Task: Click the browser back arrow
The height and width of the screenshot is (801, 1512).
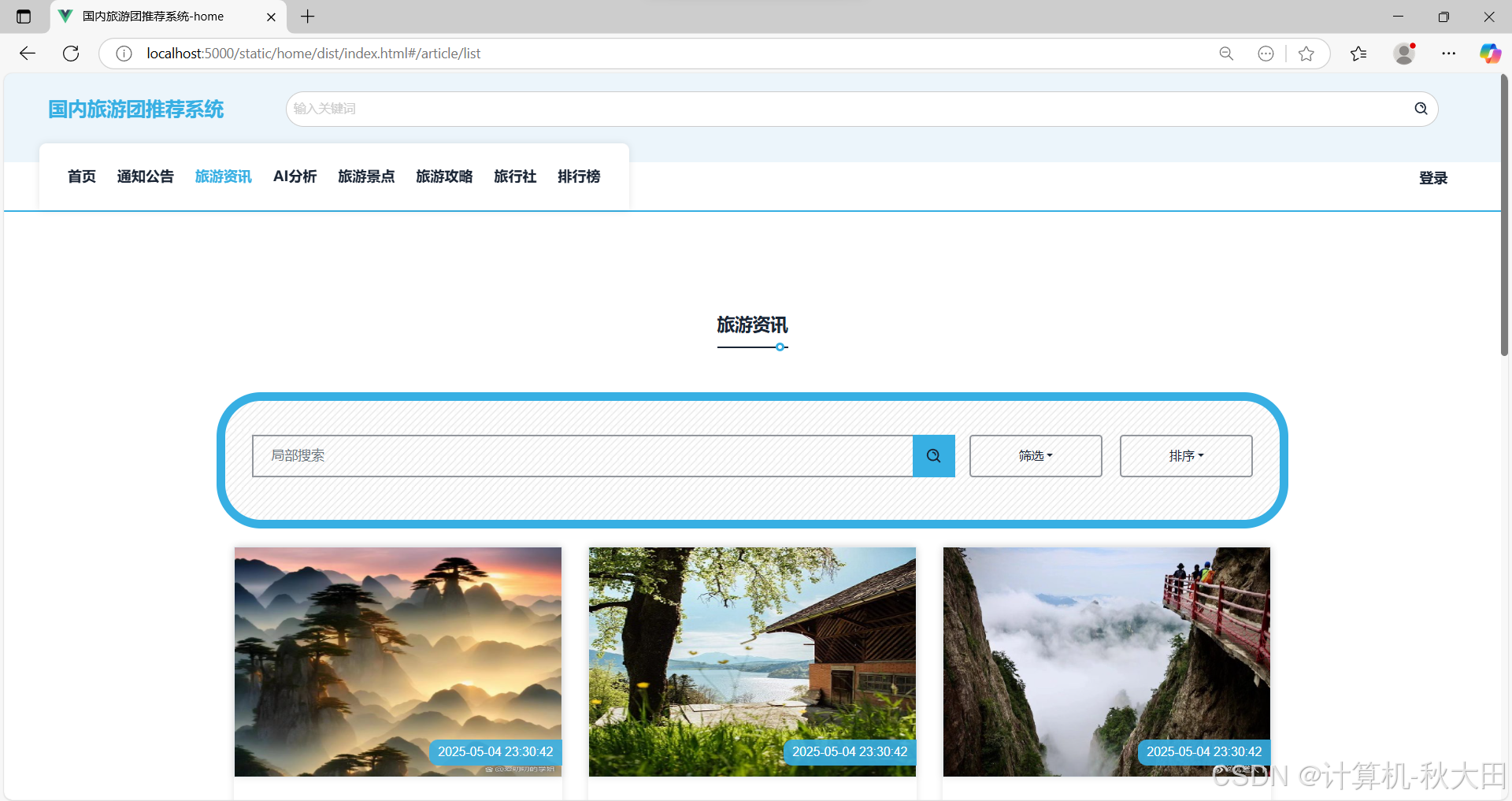Action: (28, 54)
